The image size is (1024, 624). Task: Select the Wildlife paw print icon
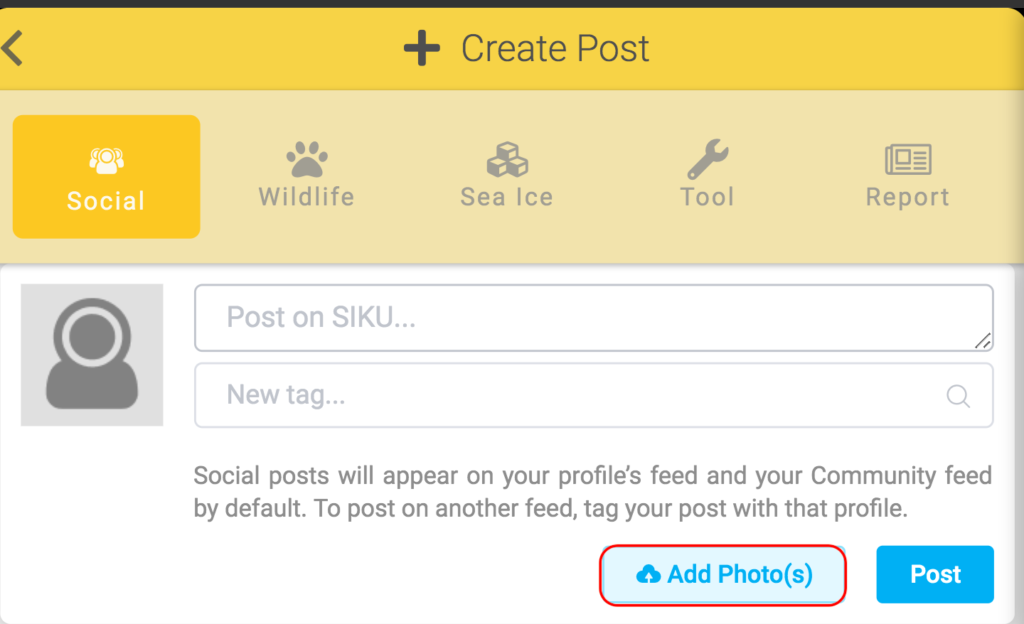tap(306, 158)
